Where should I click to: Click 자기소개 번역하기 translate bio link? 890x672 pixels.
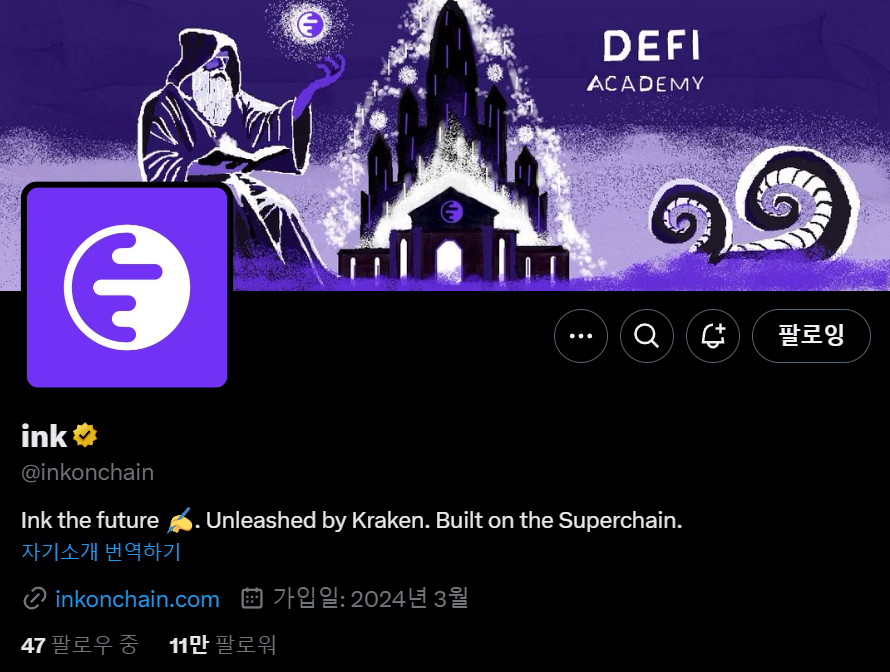coord(101,552)
